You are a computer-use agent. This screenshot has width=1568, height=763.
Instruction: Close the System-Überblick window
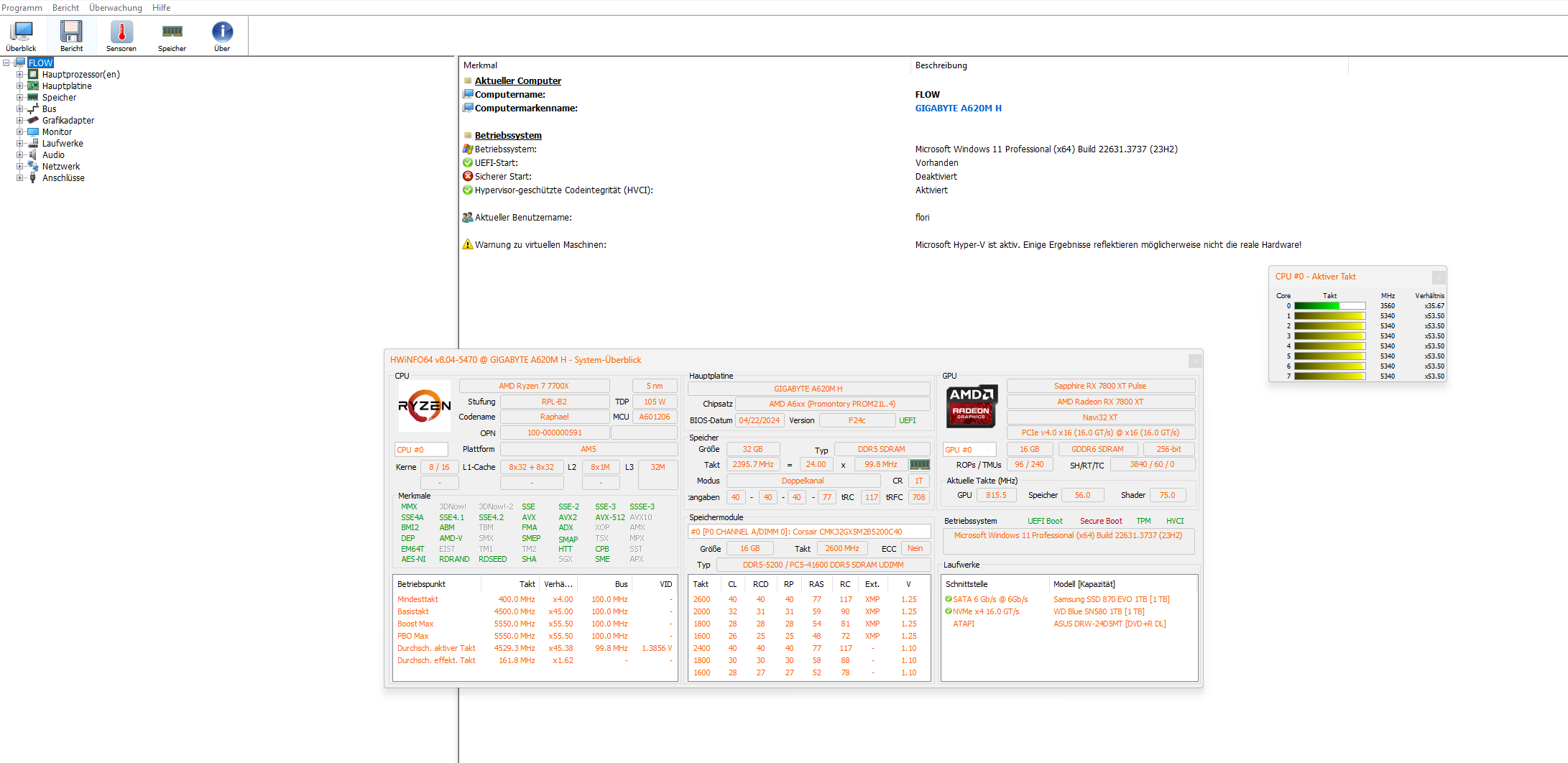click(1194, 361)
